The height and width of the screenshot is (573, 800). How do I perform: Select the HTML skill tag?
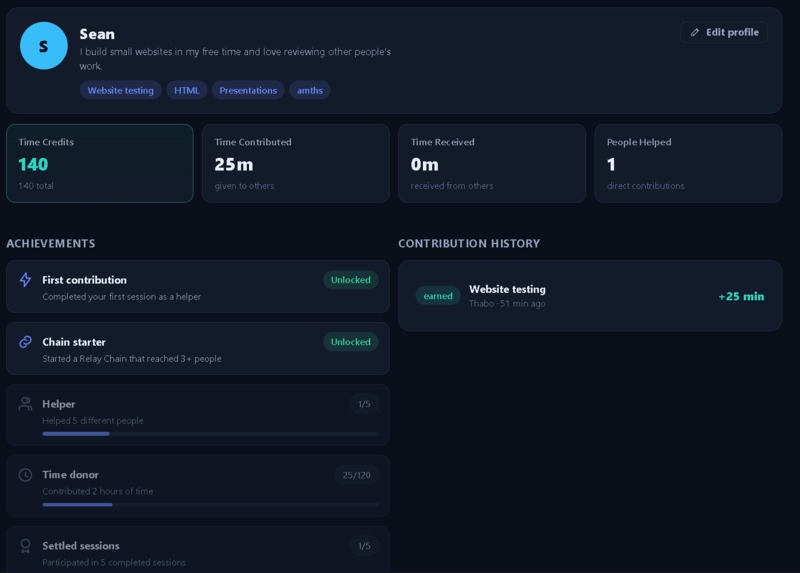[x=187, y=90]
